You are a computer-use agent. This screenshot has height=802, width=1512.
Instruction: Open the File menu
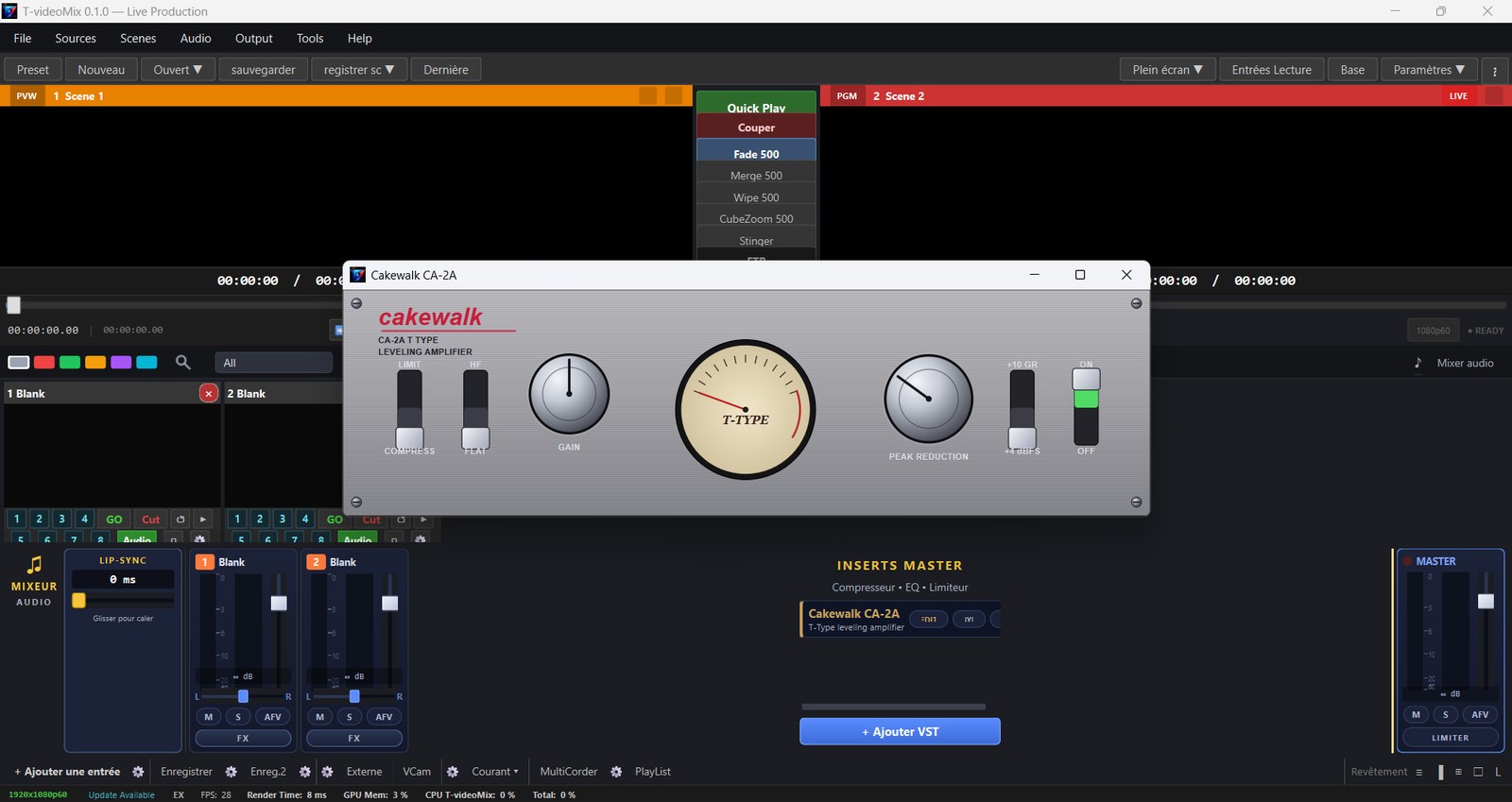[23, 39]
